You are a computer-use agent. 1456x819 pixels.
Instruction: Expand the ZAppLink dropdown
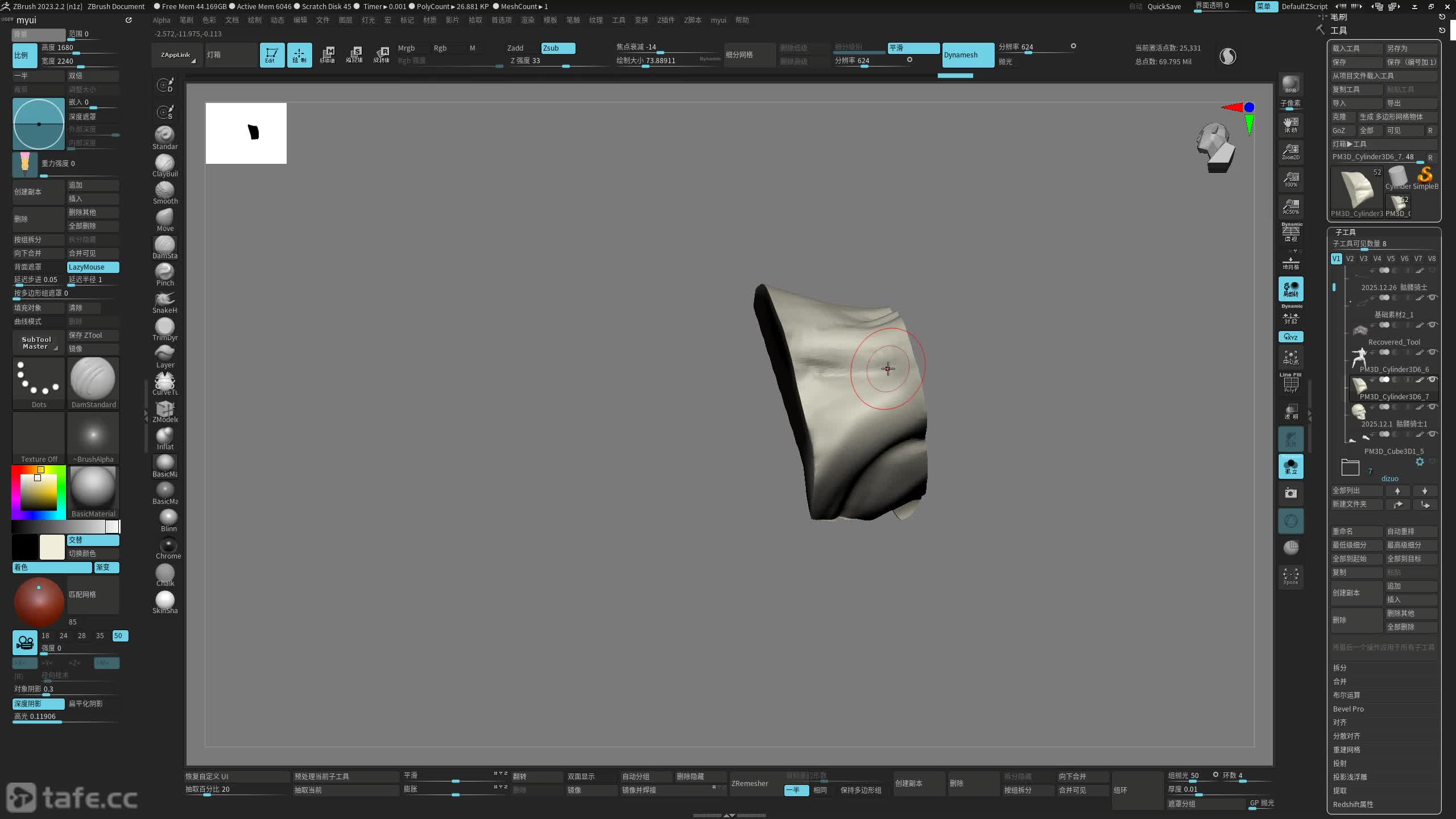pos(176,55)
